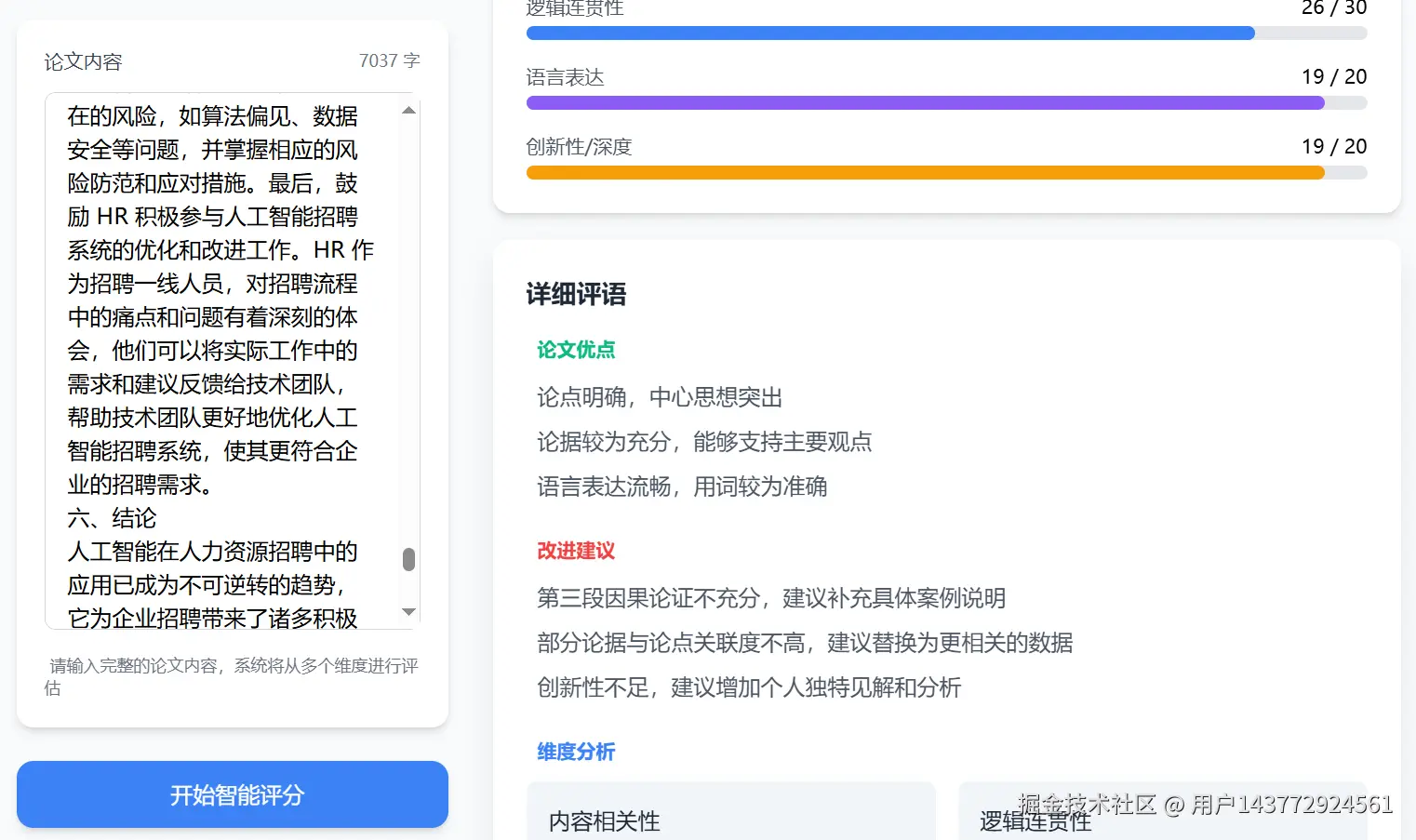This screenshot has width=1416, height=840.
Task: Click the essay text area scrollbar thumb
Action: click(x=408, y=559)
